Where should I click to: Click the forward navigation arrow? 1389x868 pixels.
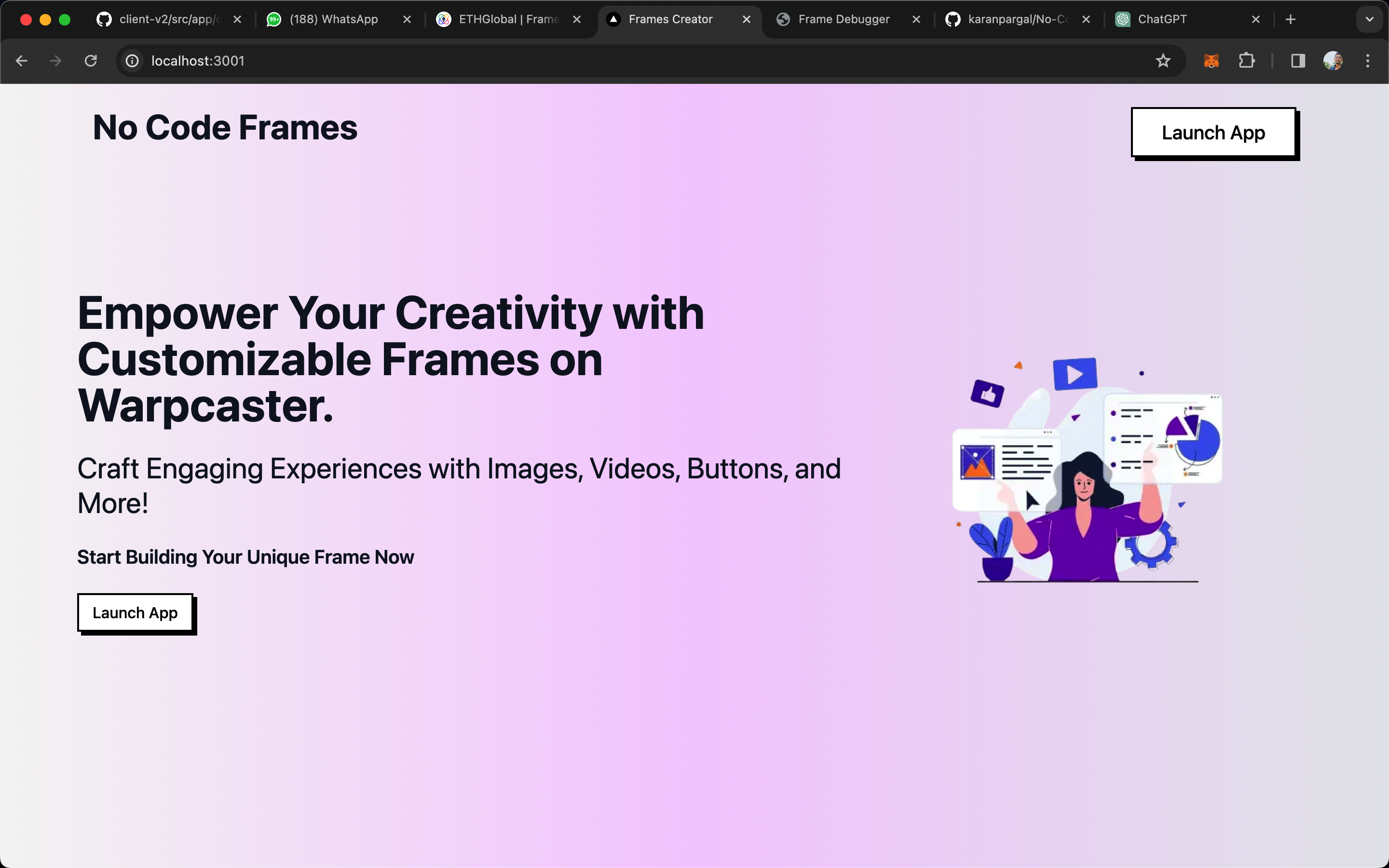coord(55,61)
